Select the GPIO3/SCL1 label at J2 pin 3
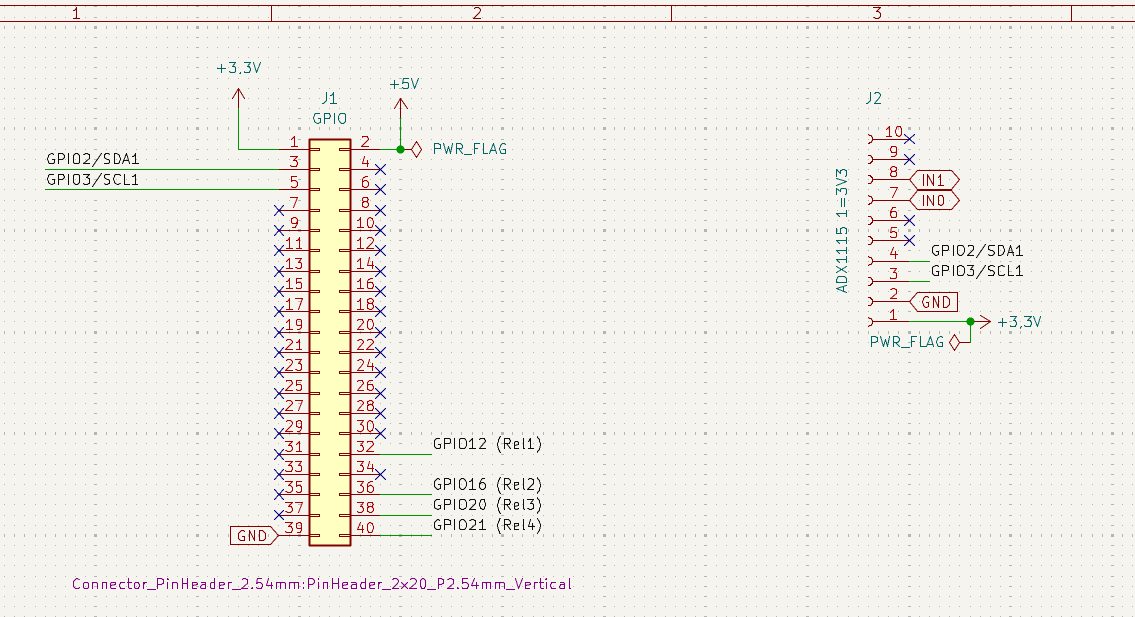The height and width of the screenshot is (617, 1135). coord(977,272)
